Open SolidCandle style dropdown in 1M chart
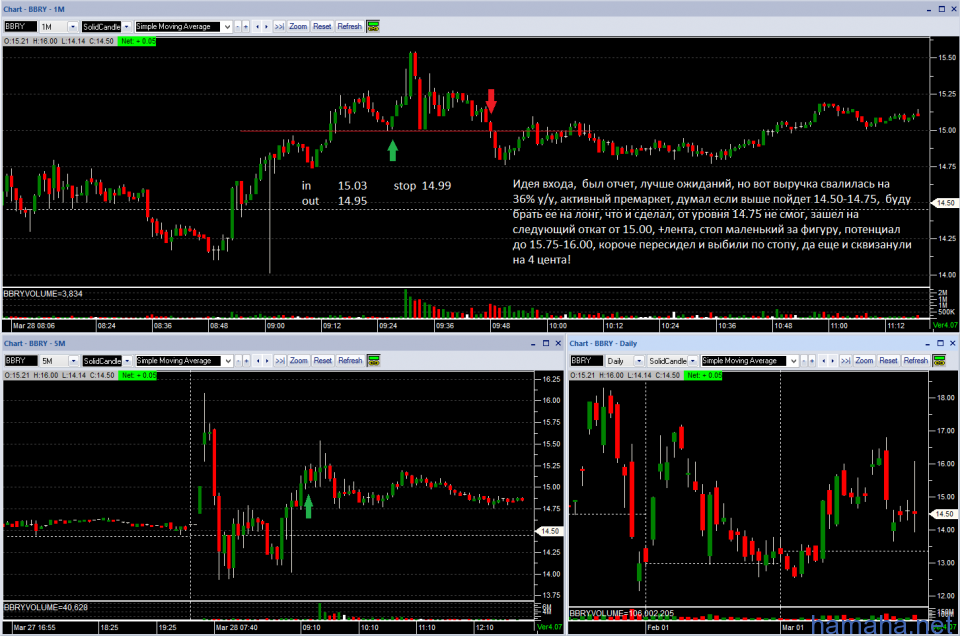Viewport: 960px width, 636px height. [127, 26]
